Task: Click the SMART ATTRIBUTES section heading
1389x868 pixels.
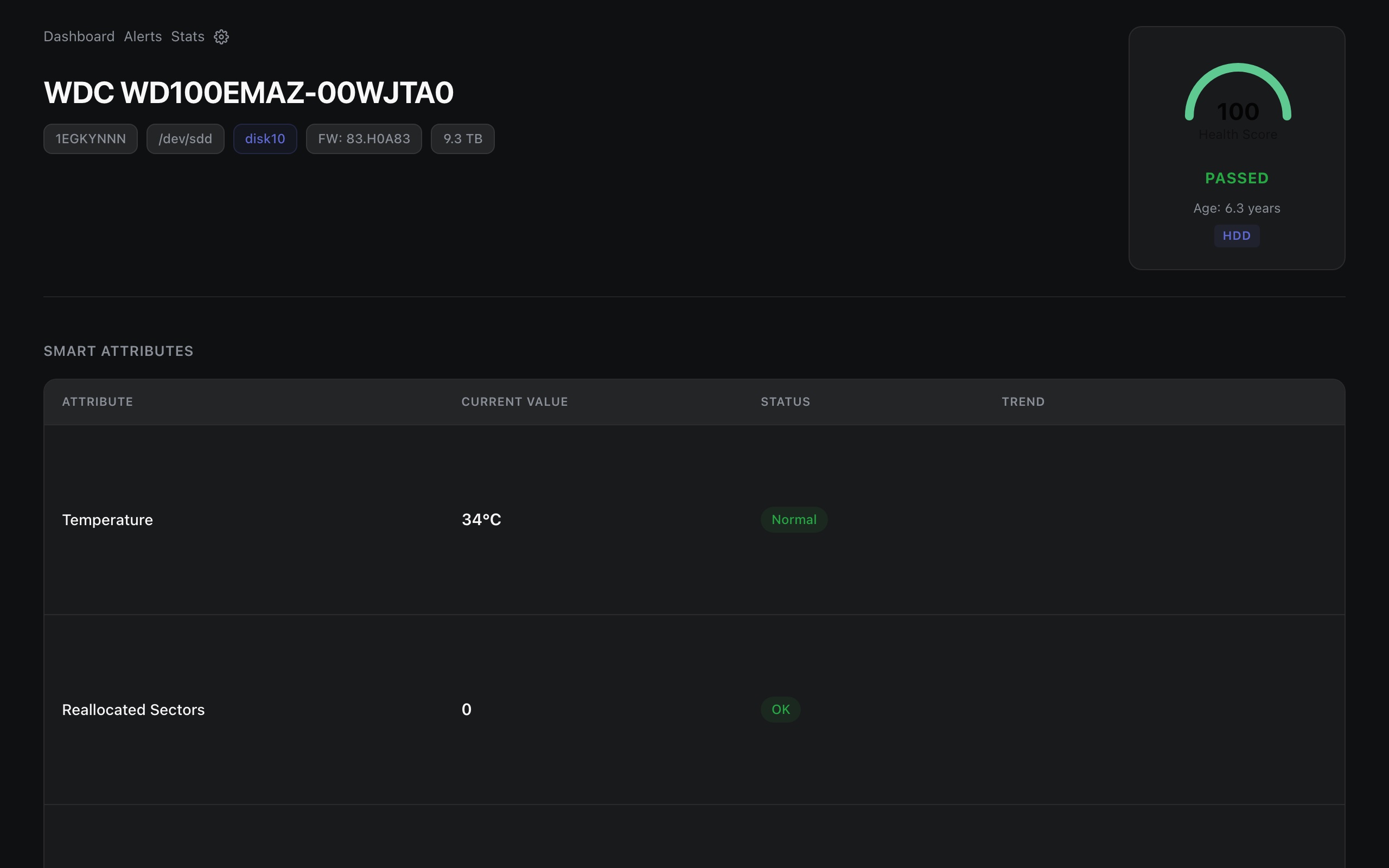Action: coord(119,352)
